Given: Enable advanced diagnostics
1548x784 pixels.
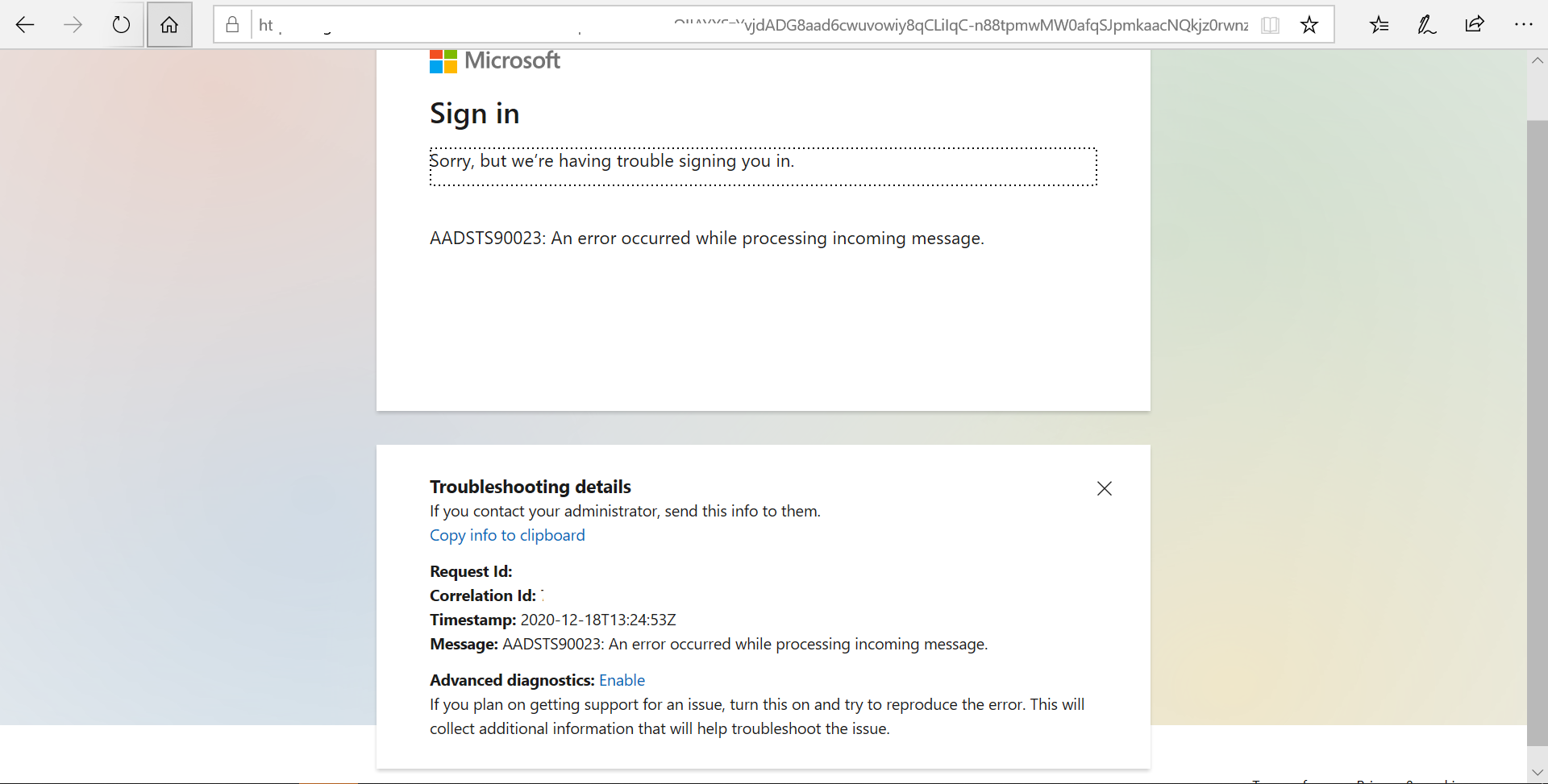Looking at the screenshot, I should pos(622,680).
